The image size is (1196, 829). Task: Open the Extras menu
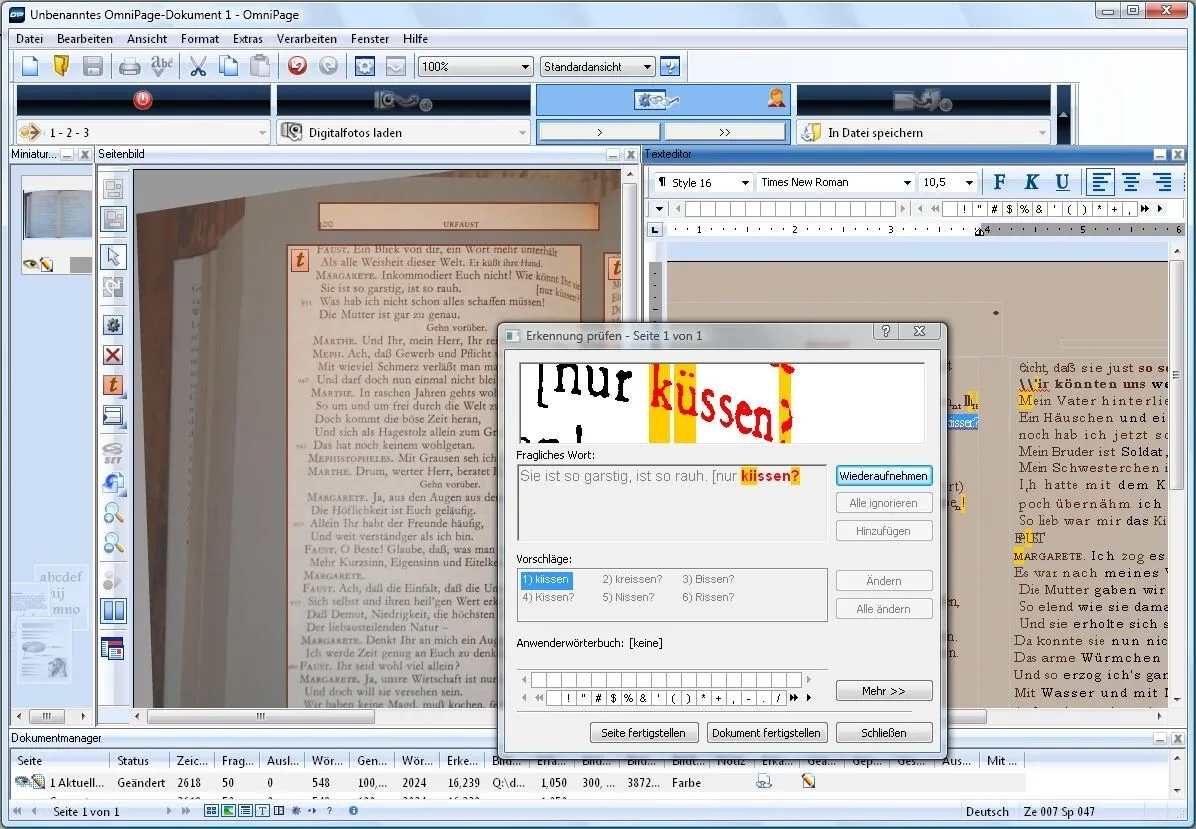(248, 39)
